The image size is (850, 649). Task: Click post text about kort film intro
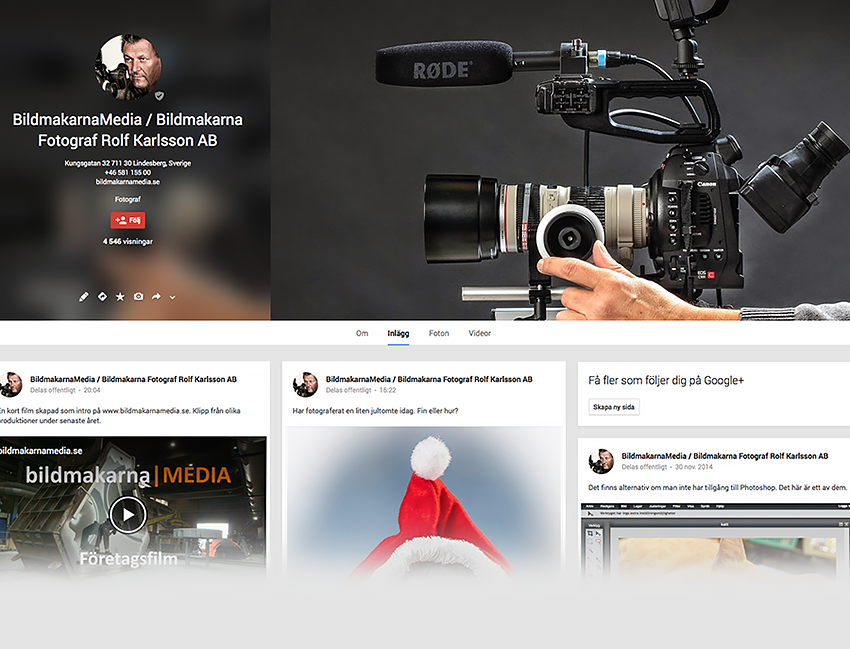click(x=120, y=415)
